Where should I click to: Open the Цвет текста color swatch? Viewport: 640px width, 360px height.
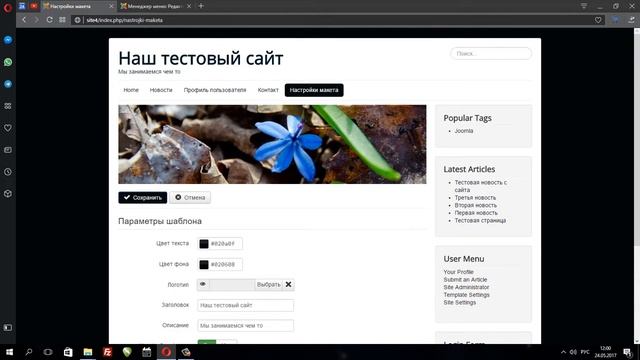[204, 244]
